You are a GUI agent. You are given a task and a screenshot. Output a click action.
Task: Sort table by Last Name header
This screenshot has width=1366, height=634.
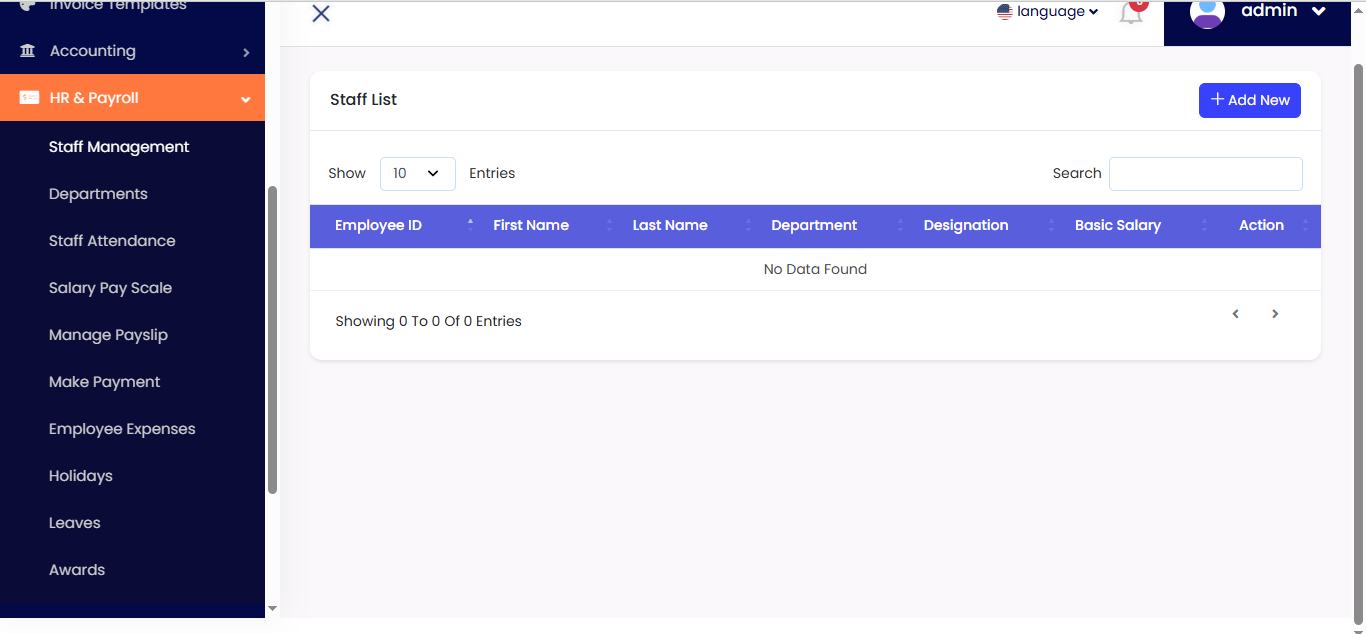tap(670, 225)
